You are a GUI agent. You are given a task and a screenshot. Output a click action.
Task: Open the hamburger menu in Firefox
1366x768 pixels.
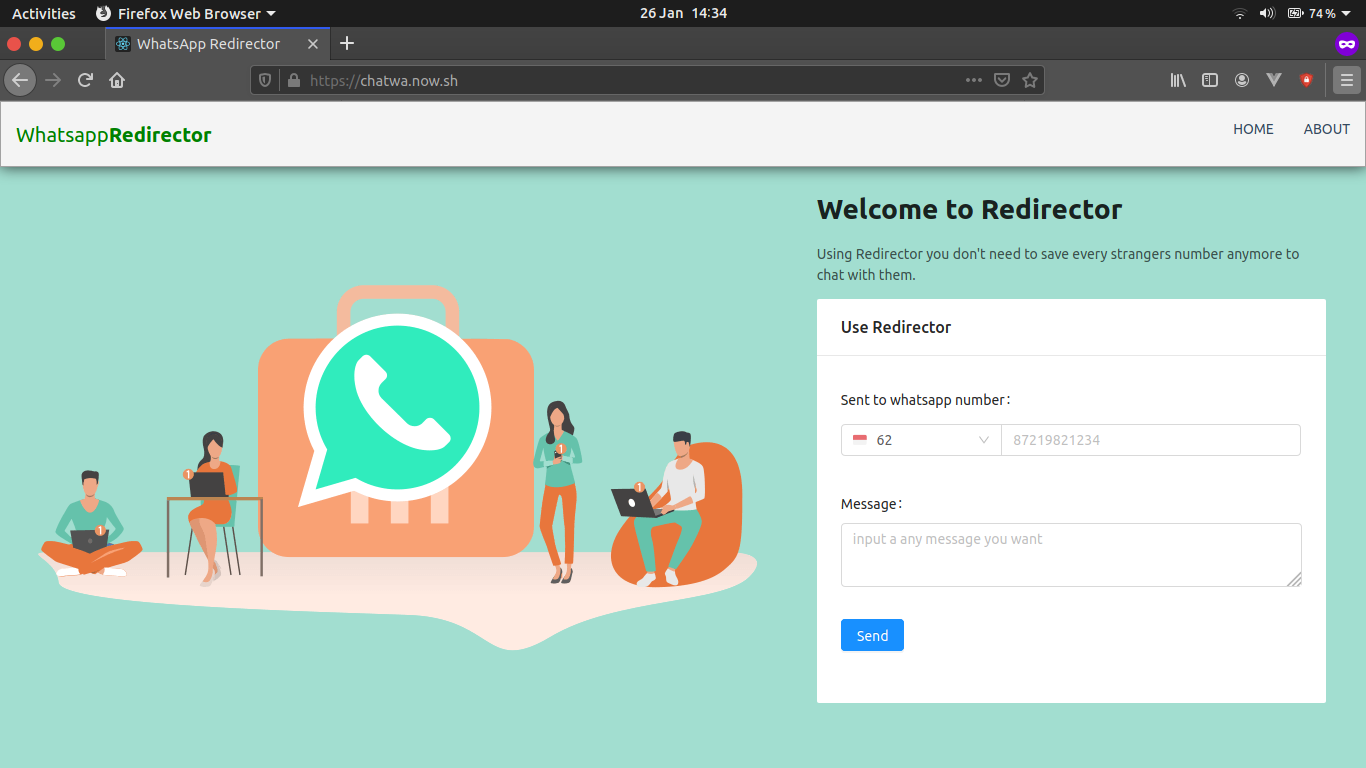(x=1346, y=79)
